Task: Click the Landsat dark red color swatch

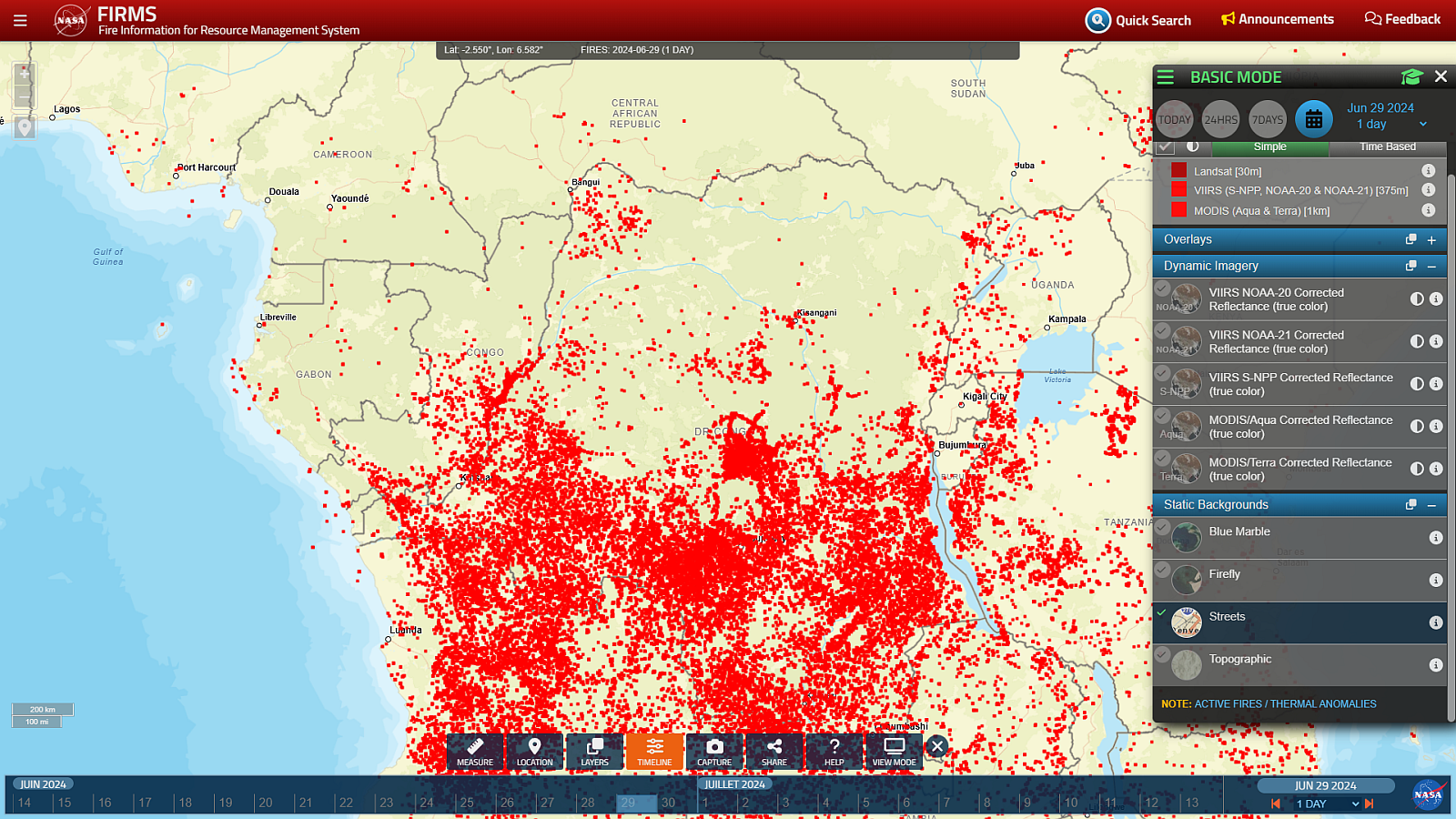Action: [x=1178, y=170]
